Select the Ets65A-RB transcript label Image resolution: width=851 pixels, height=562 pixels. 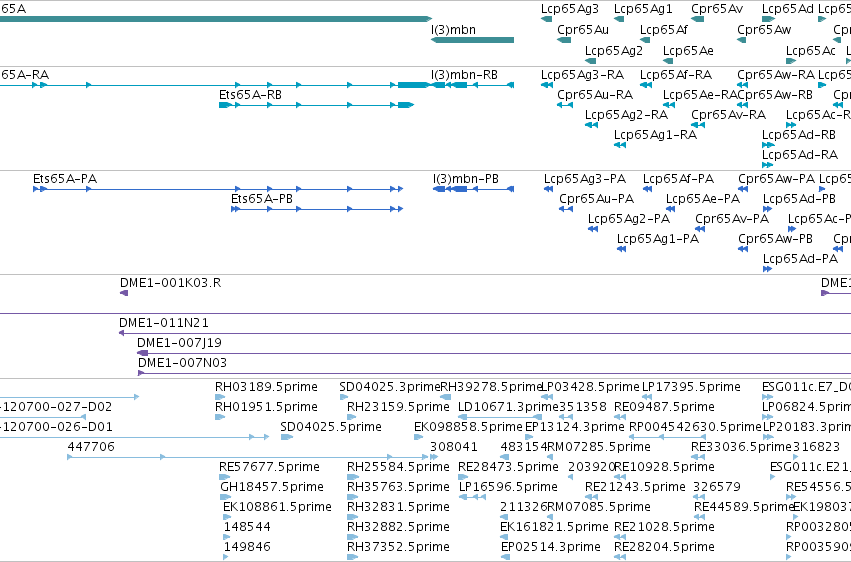[250, 95]
